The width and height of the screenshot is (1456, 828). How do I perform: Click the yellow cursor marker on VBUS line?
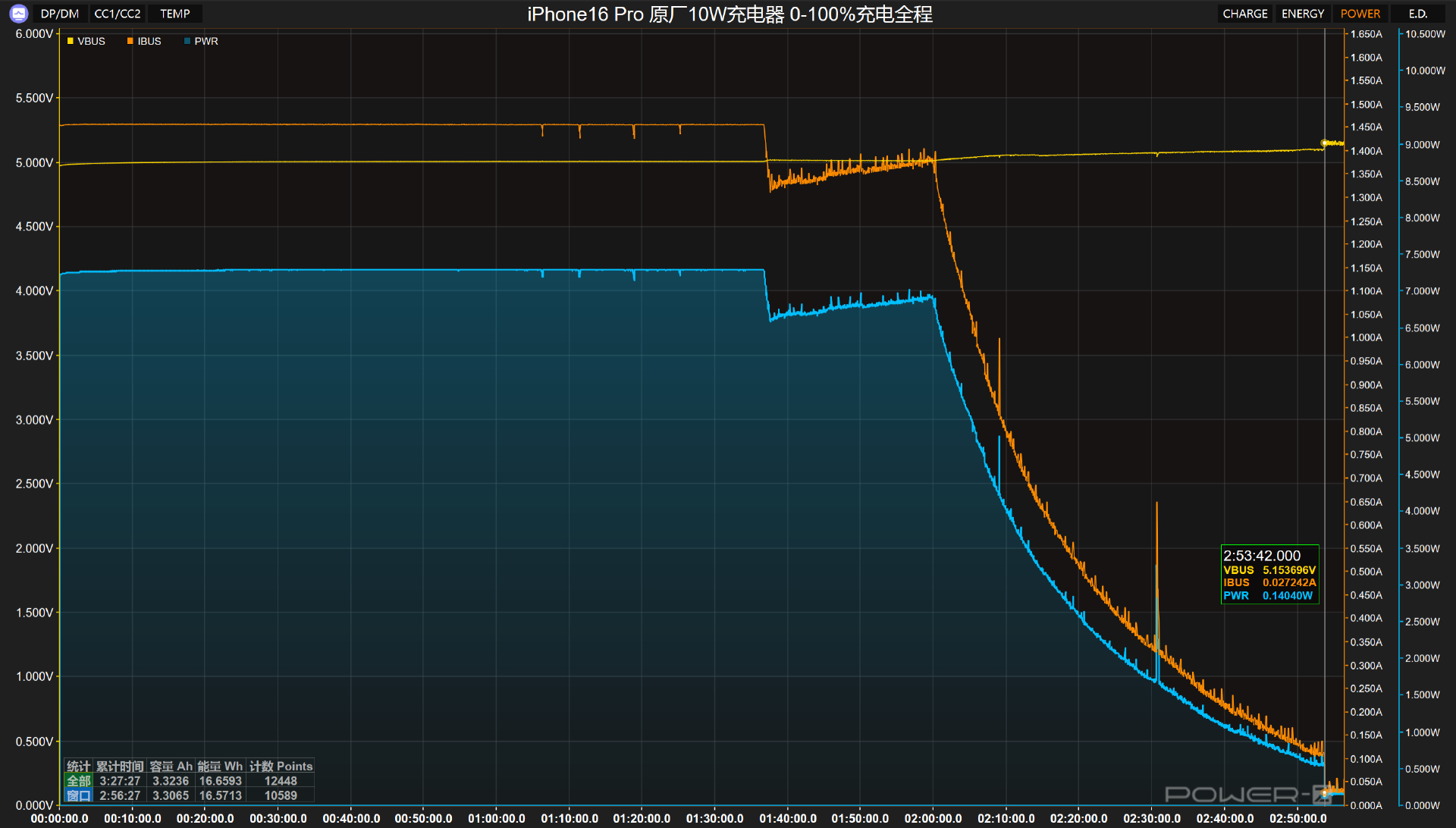[x=1325, y=143]
